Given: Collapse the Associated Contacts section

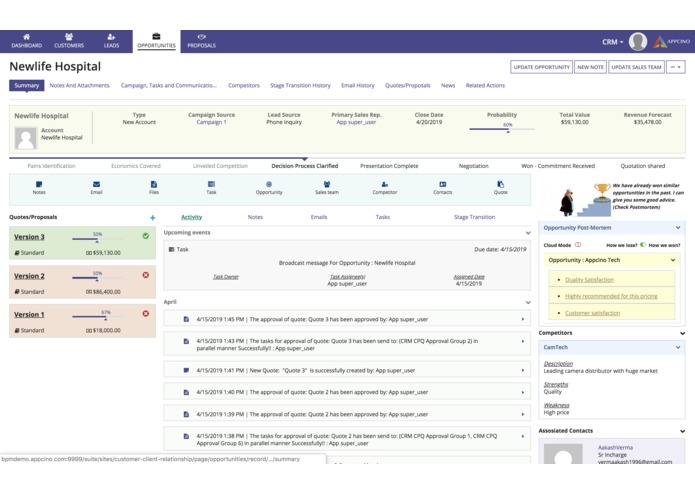Looking at the screenshot, I should point(682,431).
